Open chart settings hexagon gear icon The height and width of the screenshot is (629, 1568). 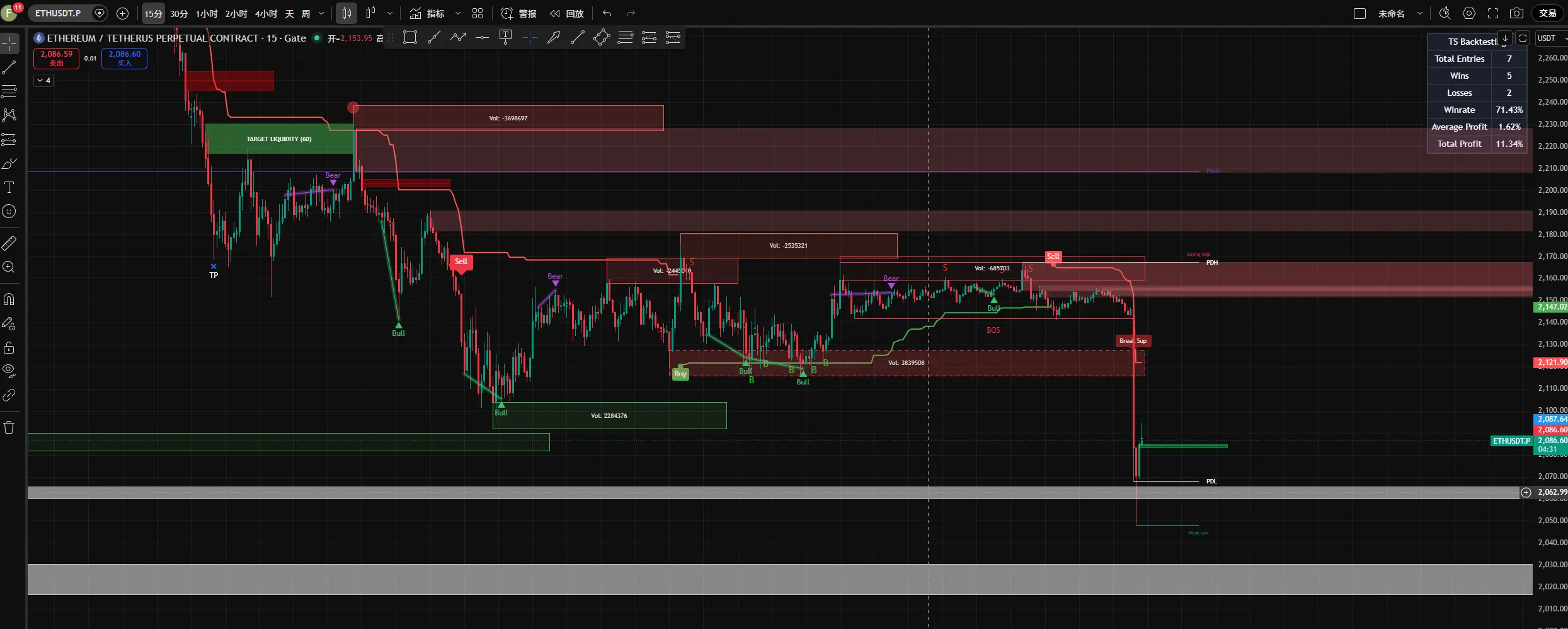[1469, 13]
